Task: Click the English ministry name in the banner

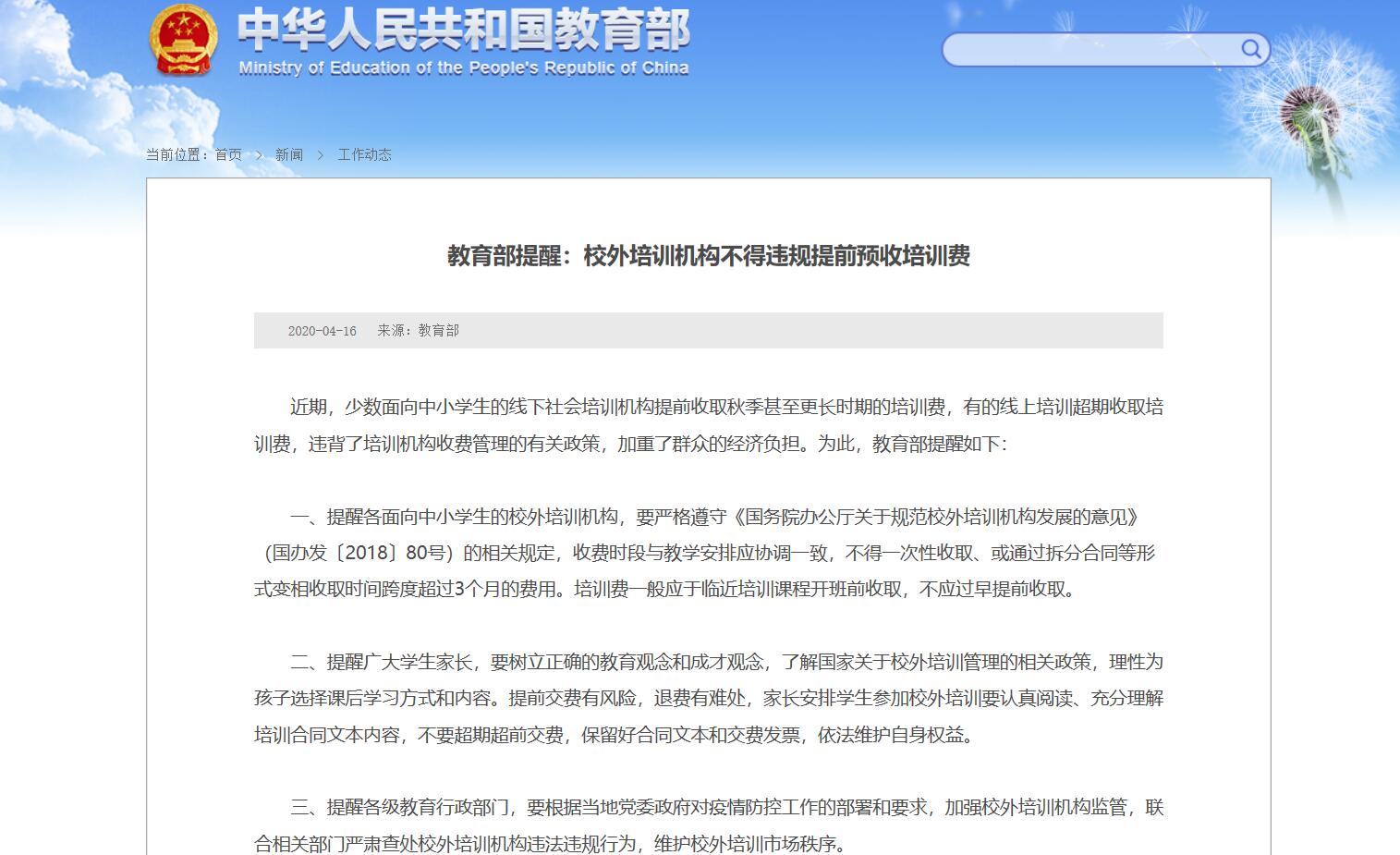Action: click(464, 67)
